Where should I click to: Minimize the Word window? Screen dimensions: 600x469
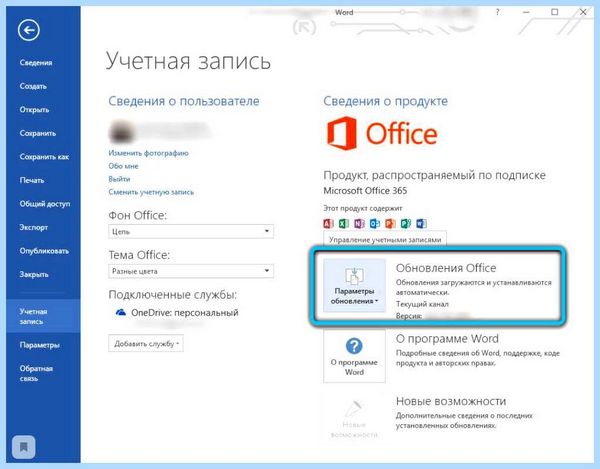[526, 12]
